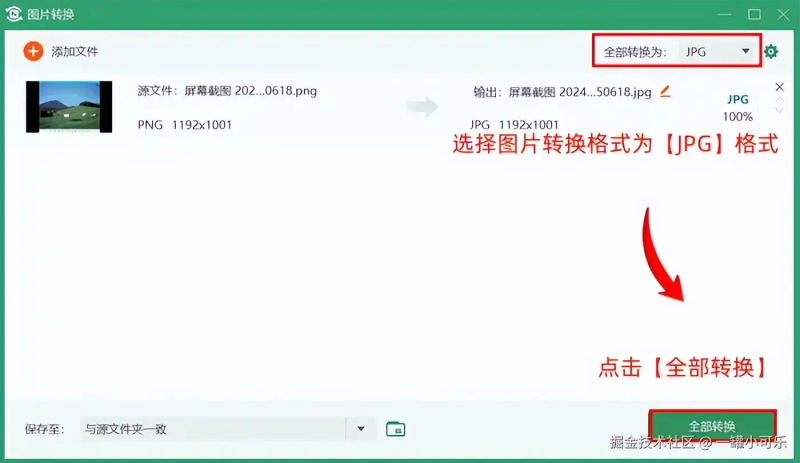
Task: Move the file up using the up arrow
Action: point(780,100)
